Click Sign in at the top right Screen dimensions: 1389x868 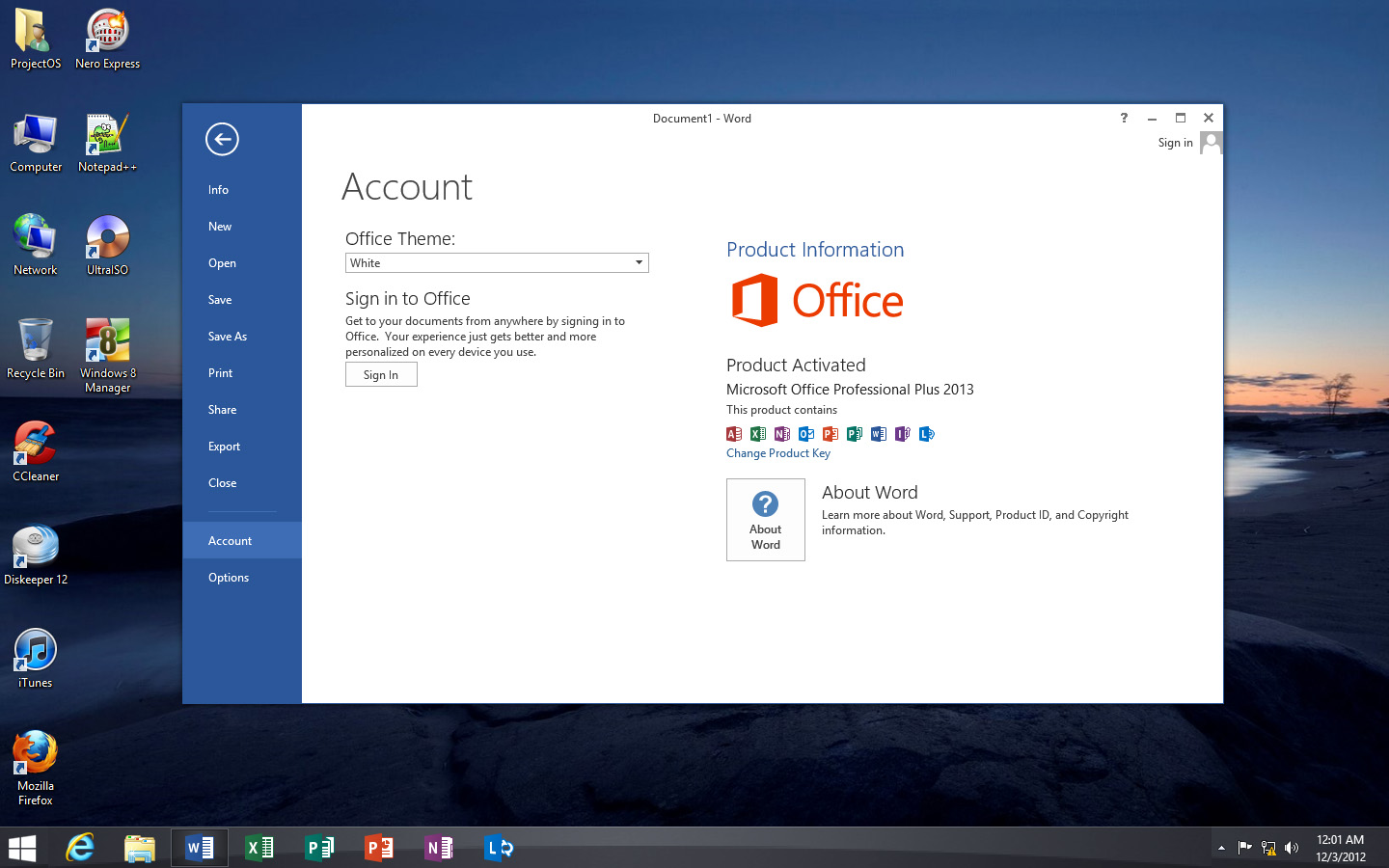[1175, 142]
